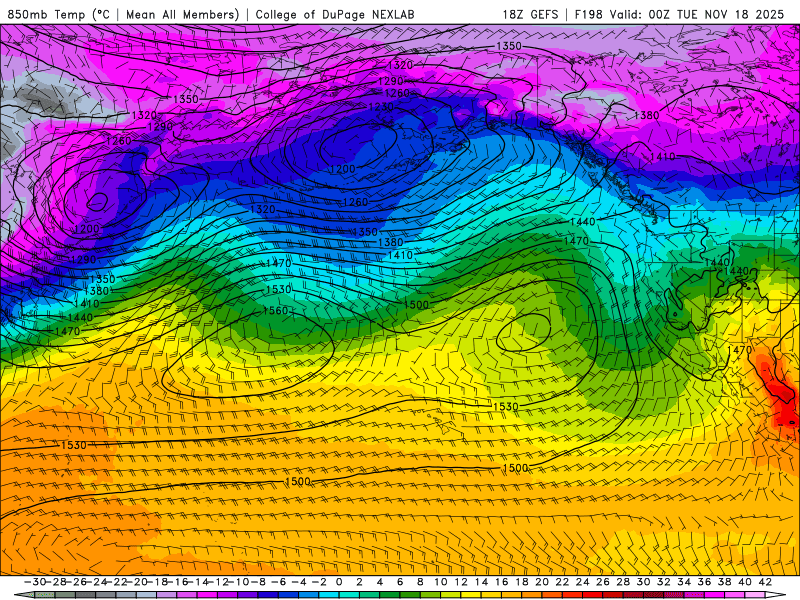Select the gray swatch under the -30 scale label
Screen dimensions: 800x600
click(45, 595)
